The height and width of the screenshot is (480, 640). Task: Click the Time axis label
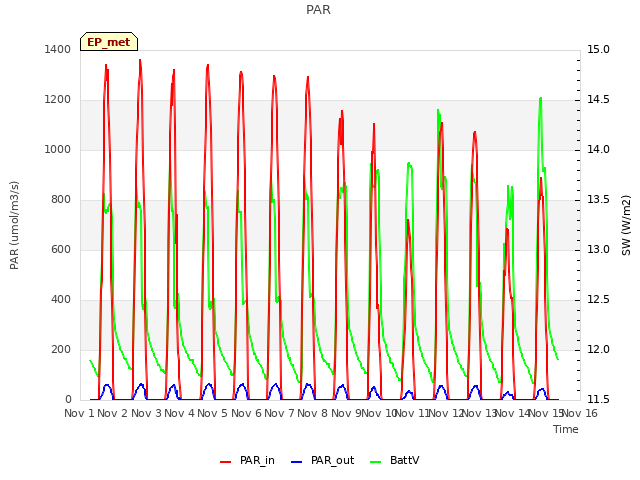566,429
